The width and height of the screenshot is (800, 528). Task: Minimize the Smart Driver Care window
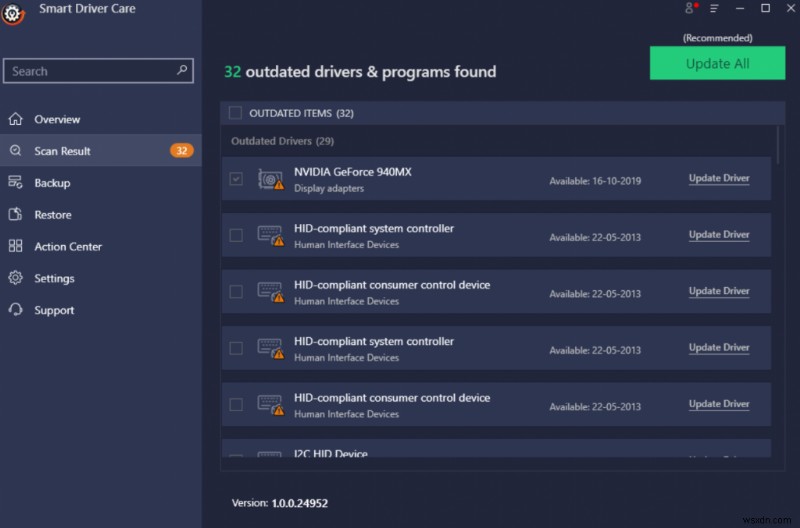click(x=740, y=8)
